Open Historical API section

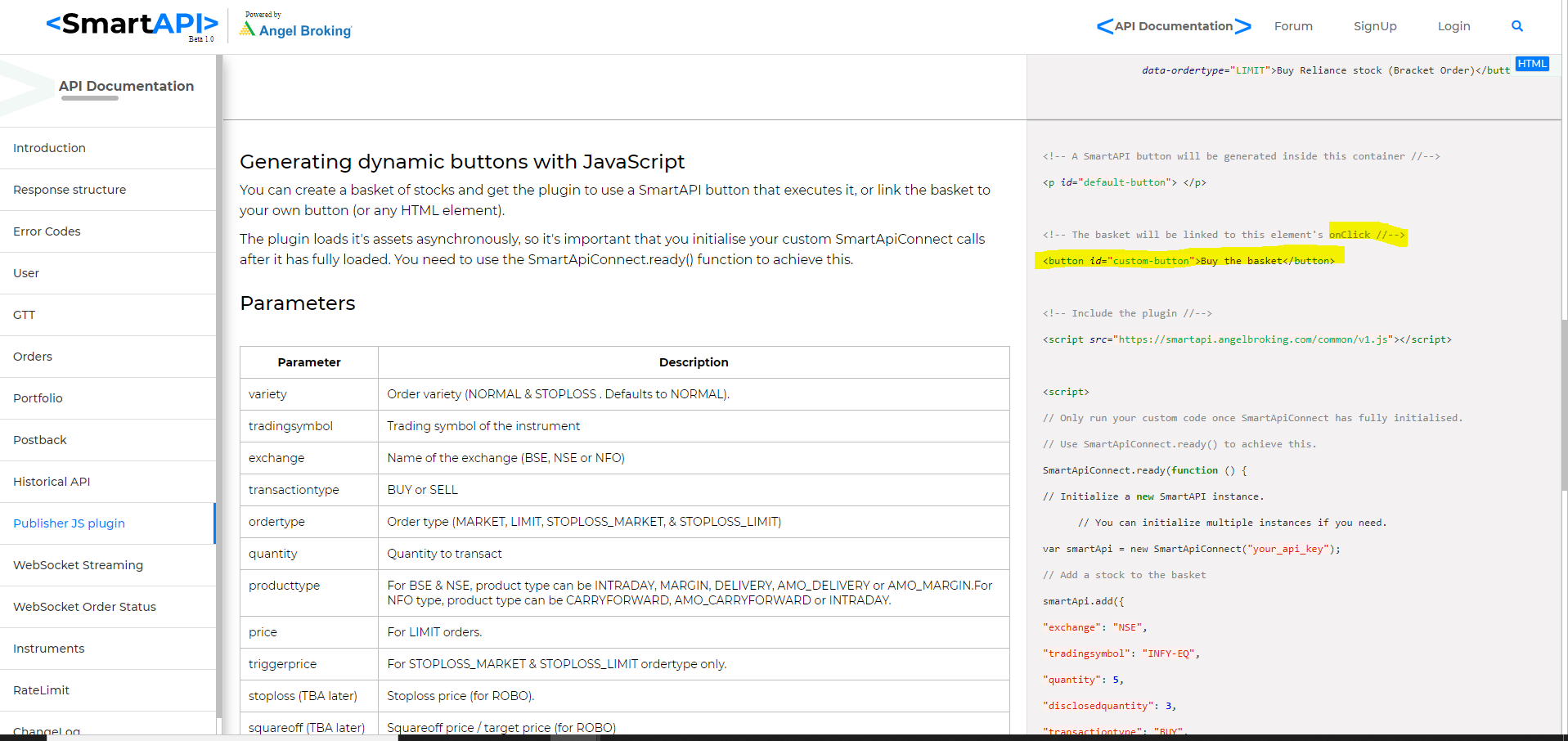pyautogui.click(x=108, y=482)
